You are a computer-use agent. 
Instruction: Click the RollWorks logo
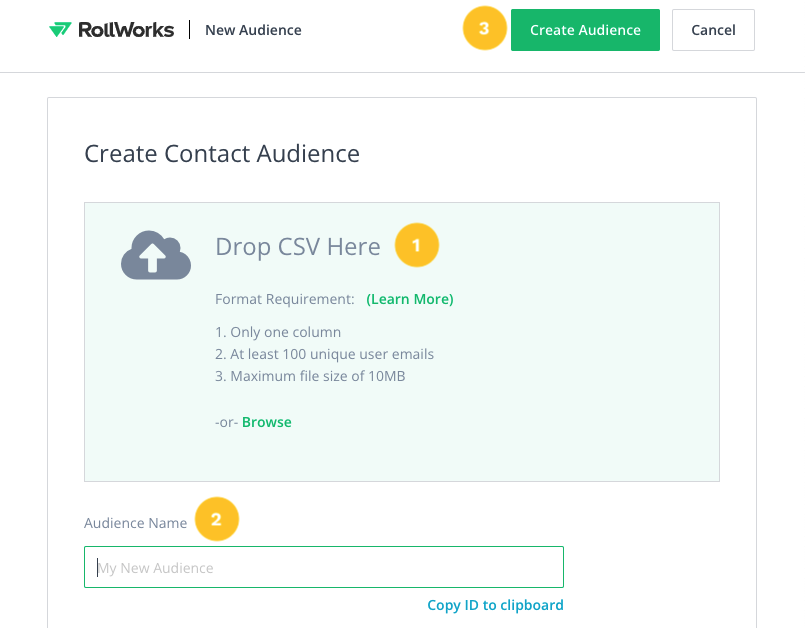(x=111, y=30)
